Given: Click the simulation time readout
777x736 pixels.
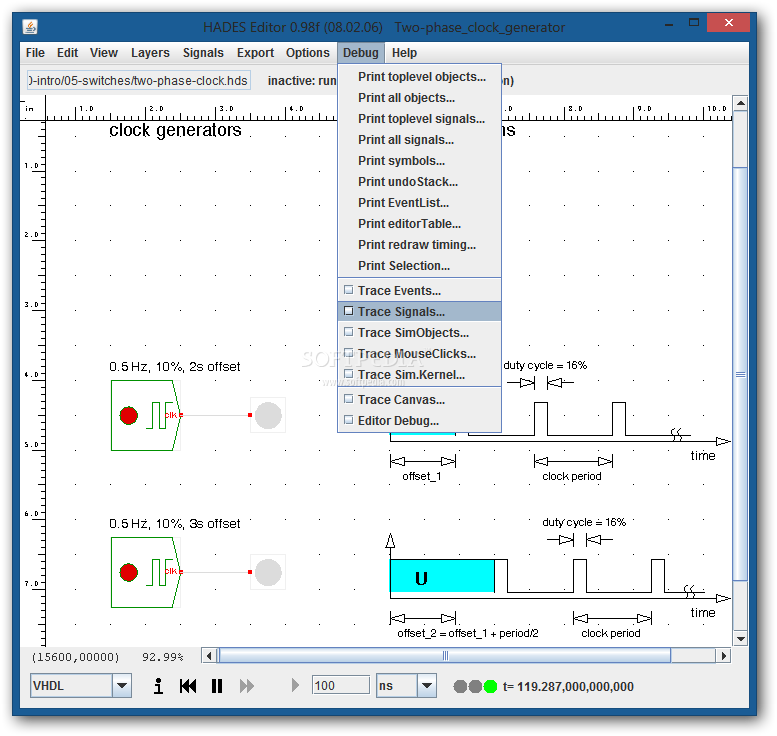Looking at the screenshot, I should [568, 686].
